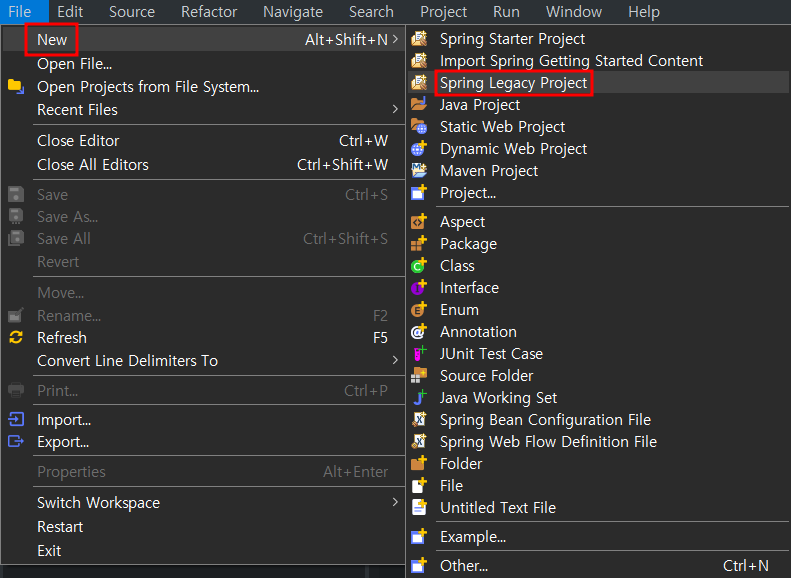The width and height of the screenshot is (791, 578).
Task: Choose Export... menu entry text
Action: (x=63, y=442)
